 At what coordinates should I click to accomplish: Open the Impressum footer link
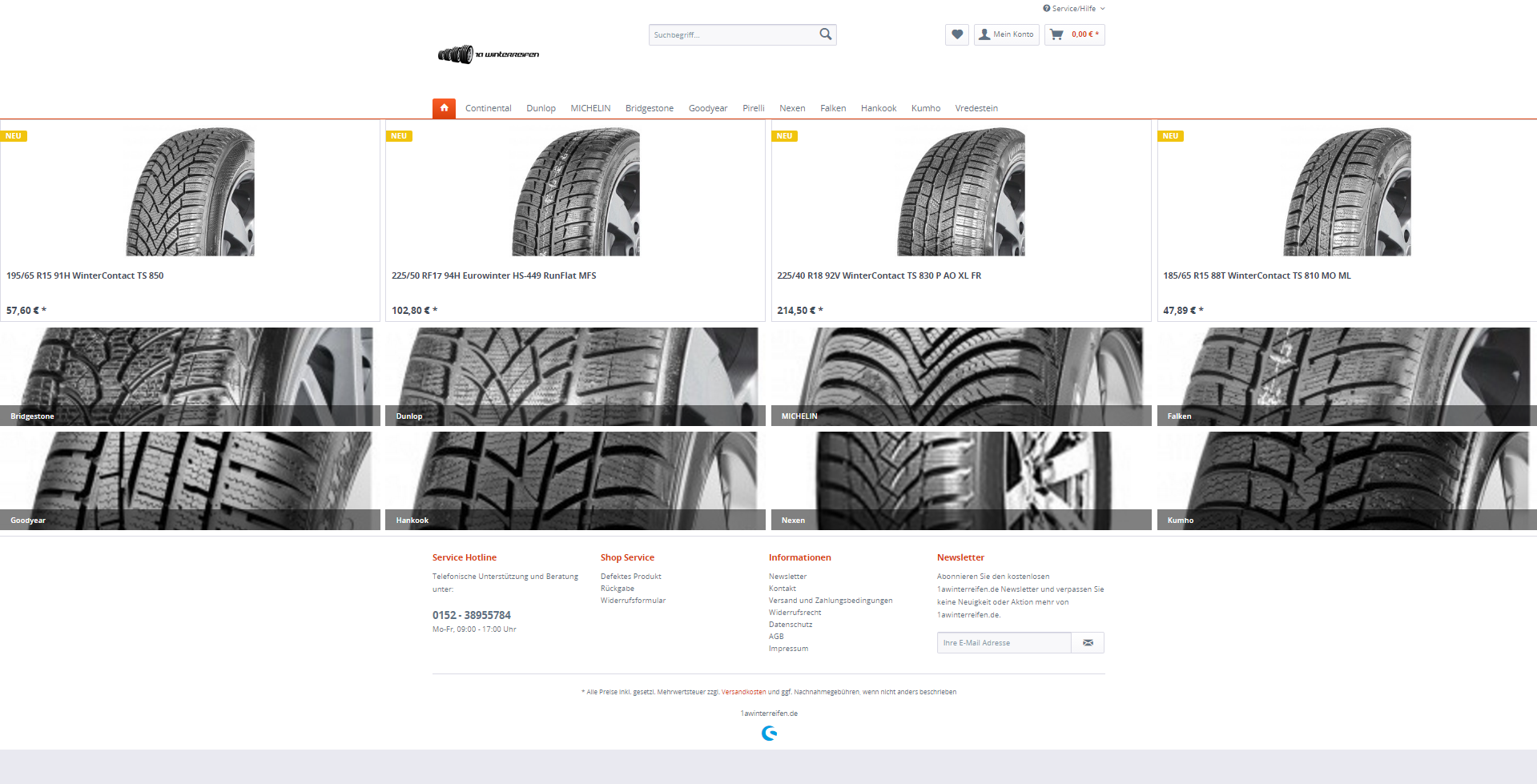(788, 649)
